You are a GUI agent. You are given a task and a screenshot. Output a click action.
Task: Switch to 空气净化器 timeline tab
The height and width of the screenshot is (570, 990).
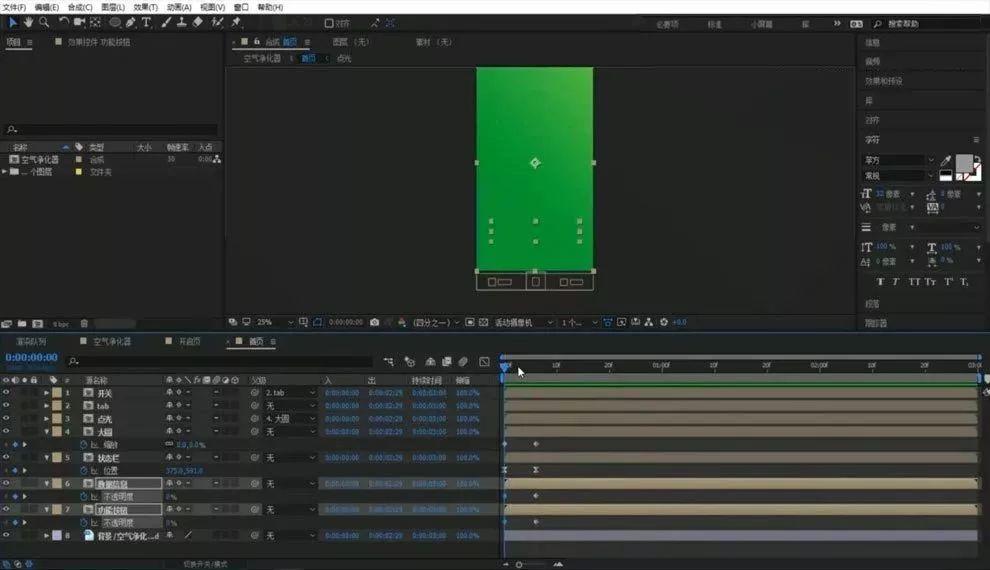click(112, 341)
